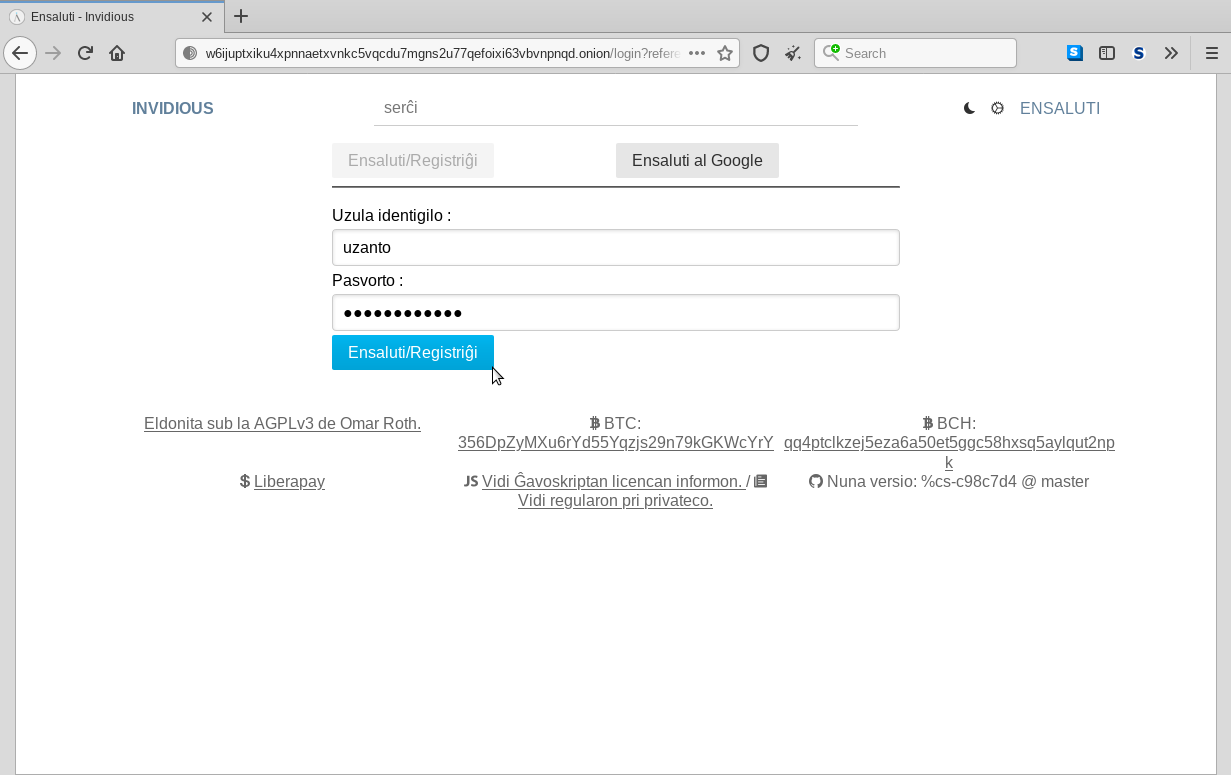Go to the browser home page icon
This screenshot has width=1231, height=775.
click(117, 53)
